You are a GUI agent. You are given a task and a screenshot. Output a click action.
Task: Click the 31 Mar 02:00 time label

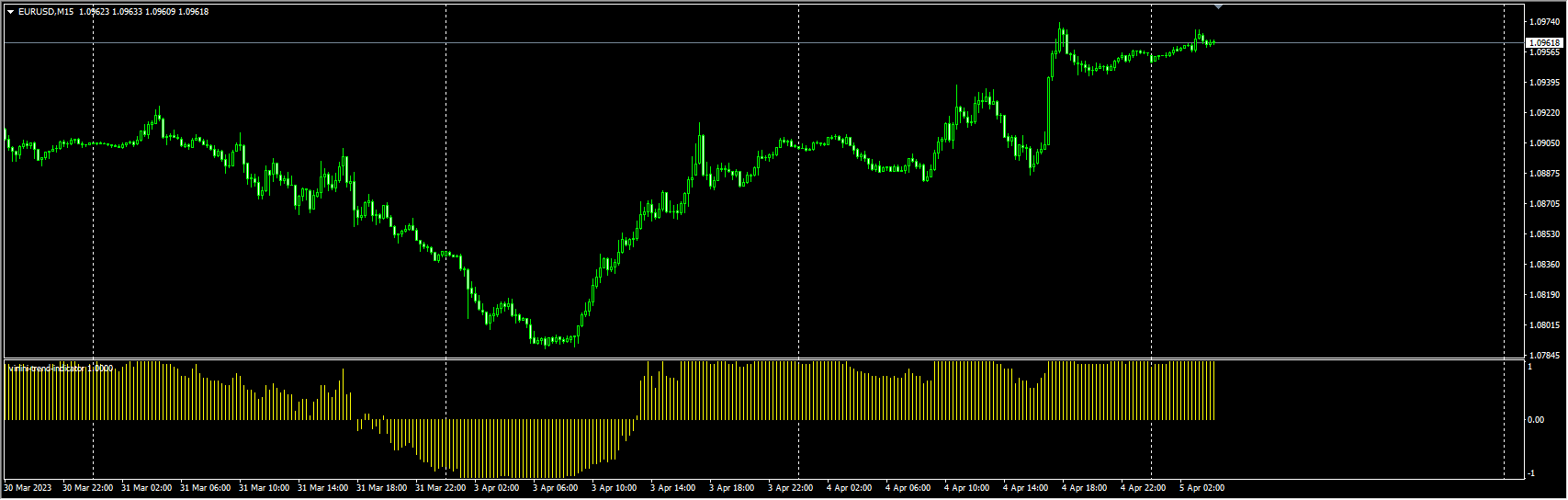coord(146,488)
